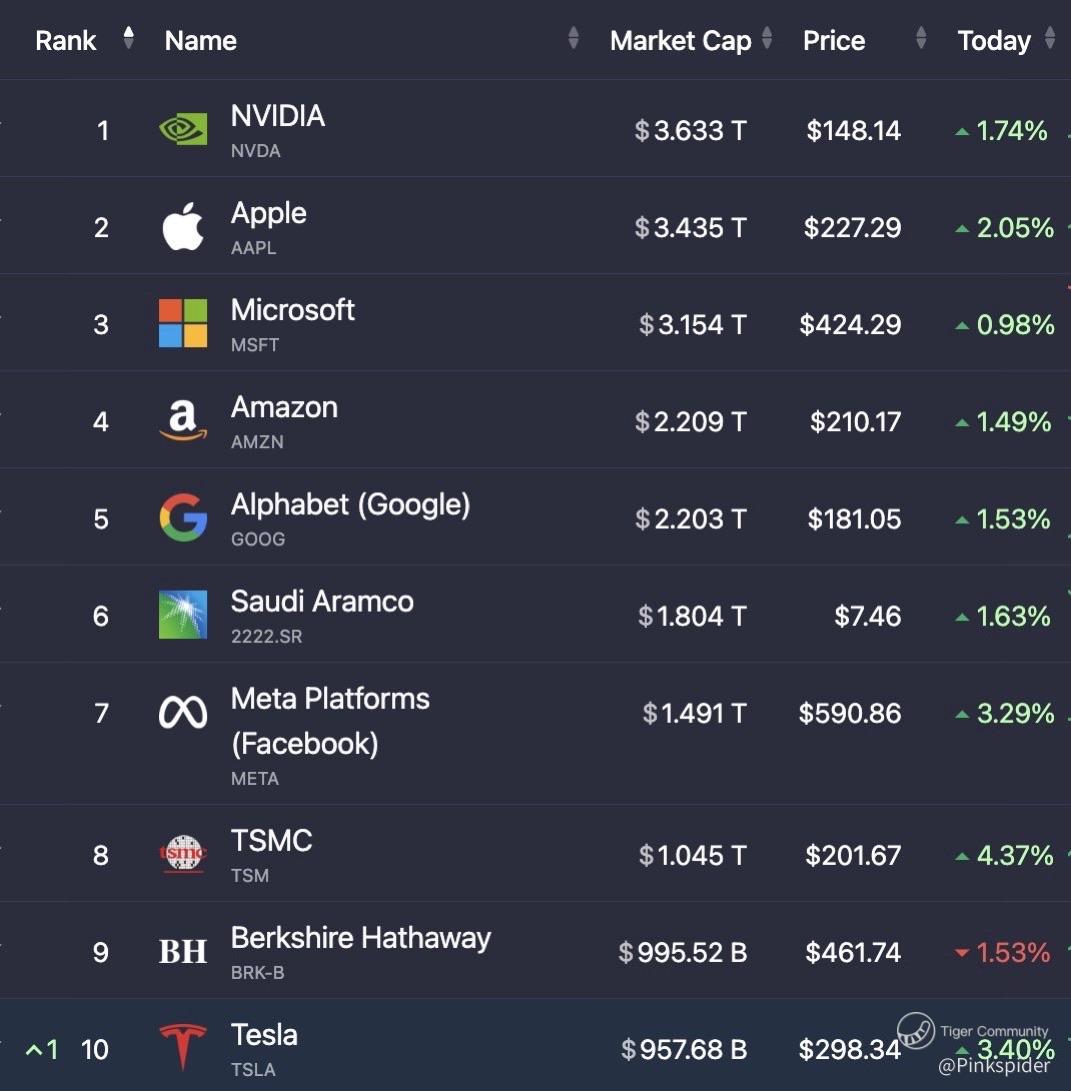Select Tesla's market cap value
The height and width of the screenshot is (1091, 1071).
pos(684,1049)
